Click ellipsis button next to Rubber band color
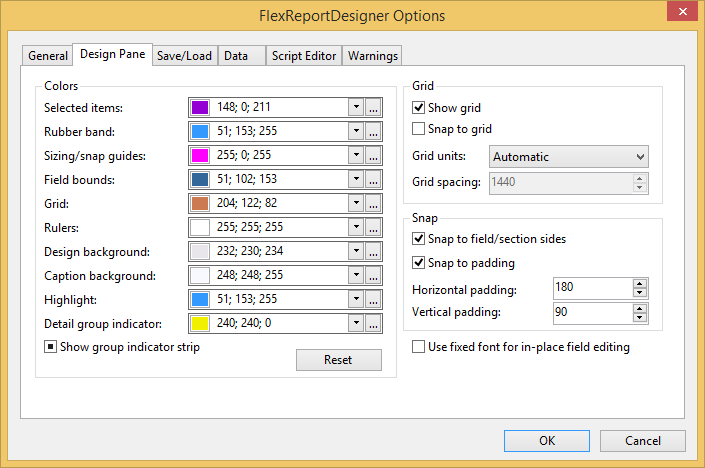The width and height of the screenshot is (705, 468). pyautogui.click(x=373, y=132)
